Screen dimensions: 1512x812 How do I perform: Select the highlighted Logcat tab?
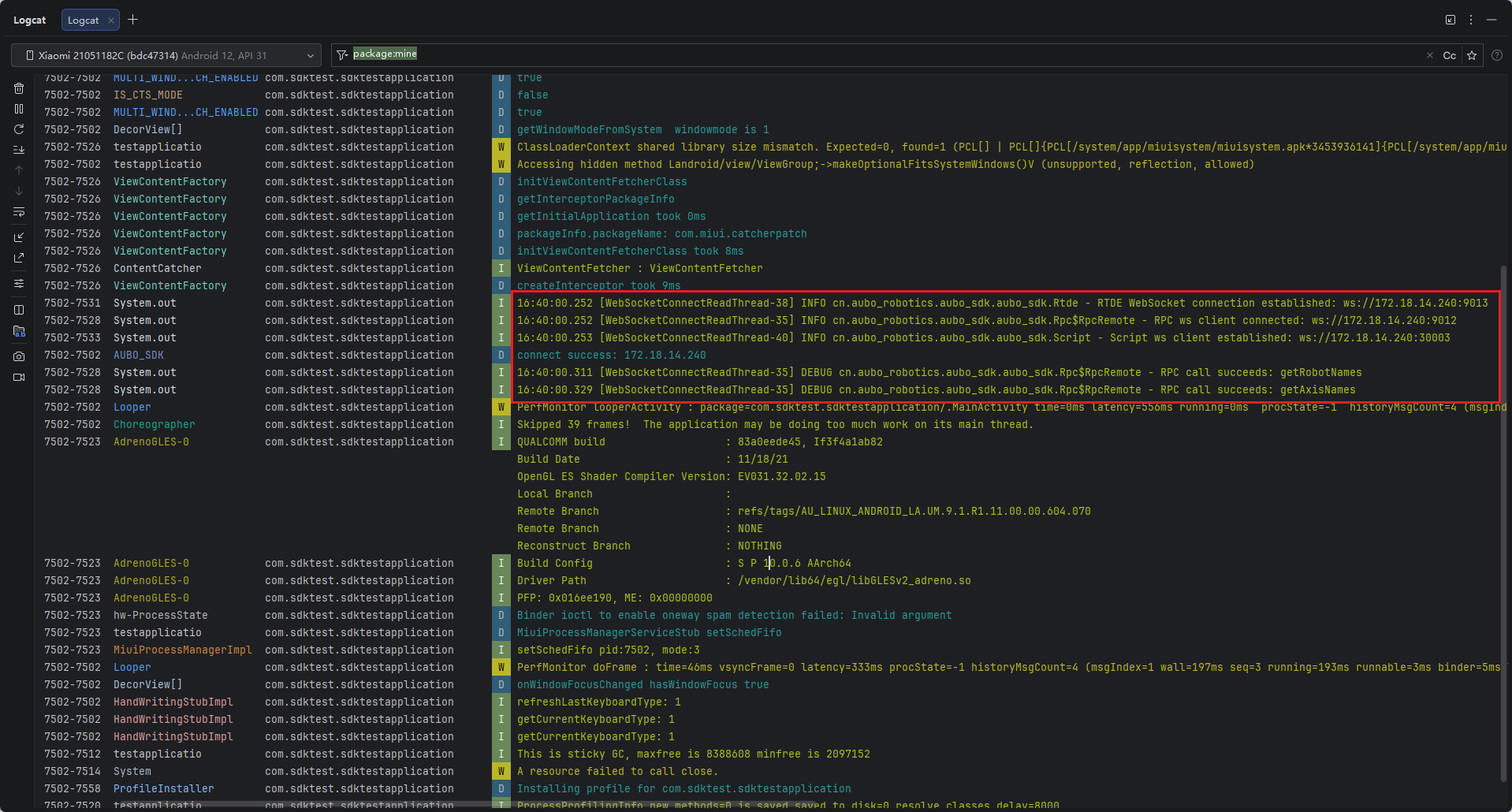click(84, 20)
